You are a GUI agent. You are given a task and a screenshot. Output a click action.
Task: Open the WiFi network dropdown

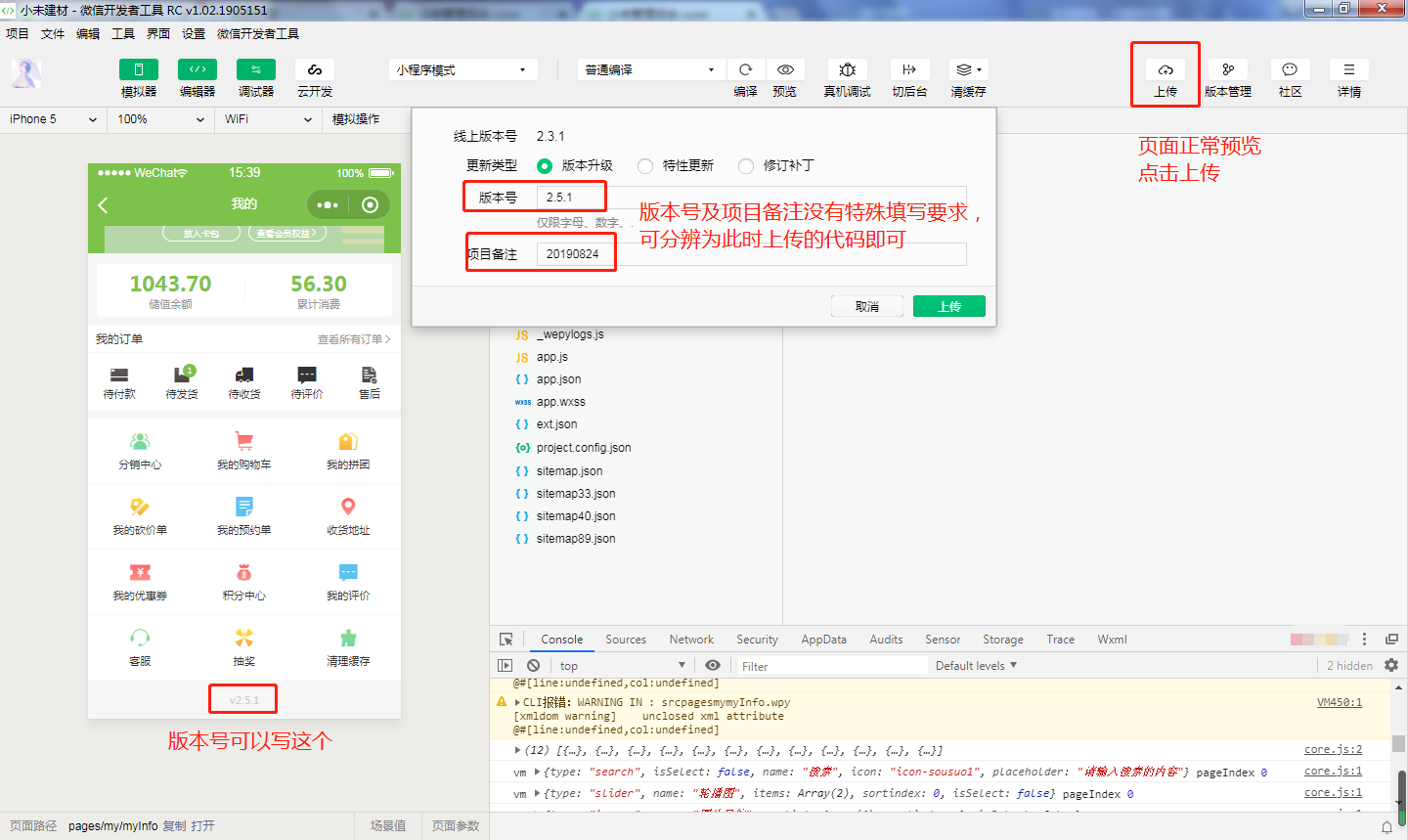[269, 119]
